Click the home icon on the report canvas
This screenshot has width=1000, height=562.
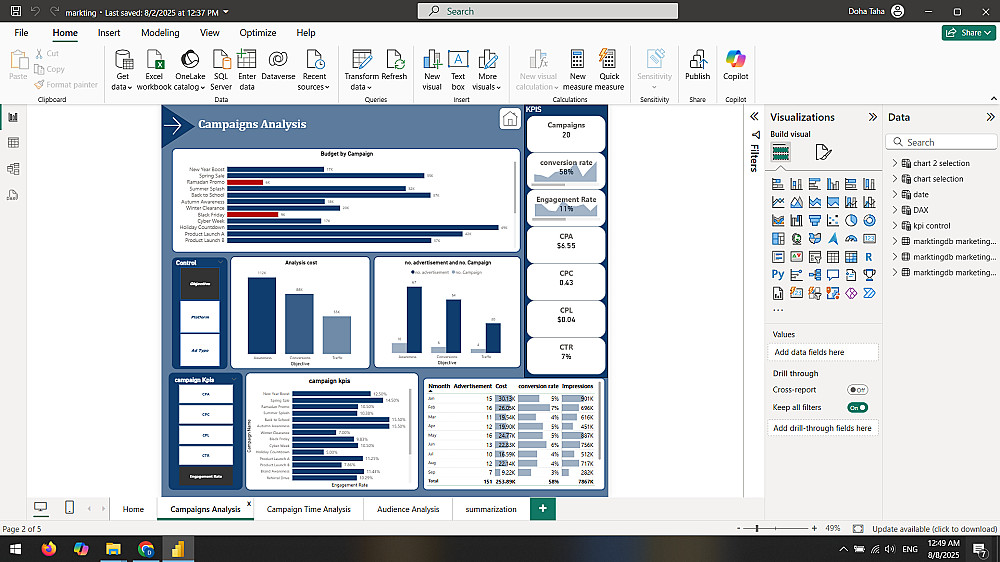(x=510, y=119)
